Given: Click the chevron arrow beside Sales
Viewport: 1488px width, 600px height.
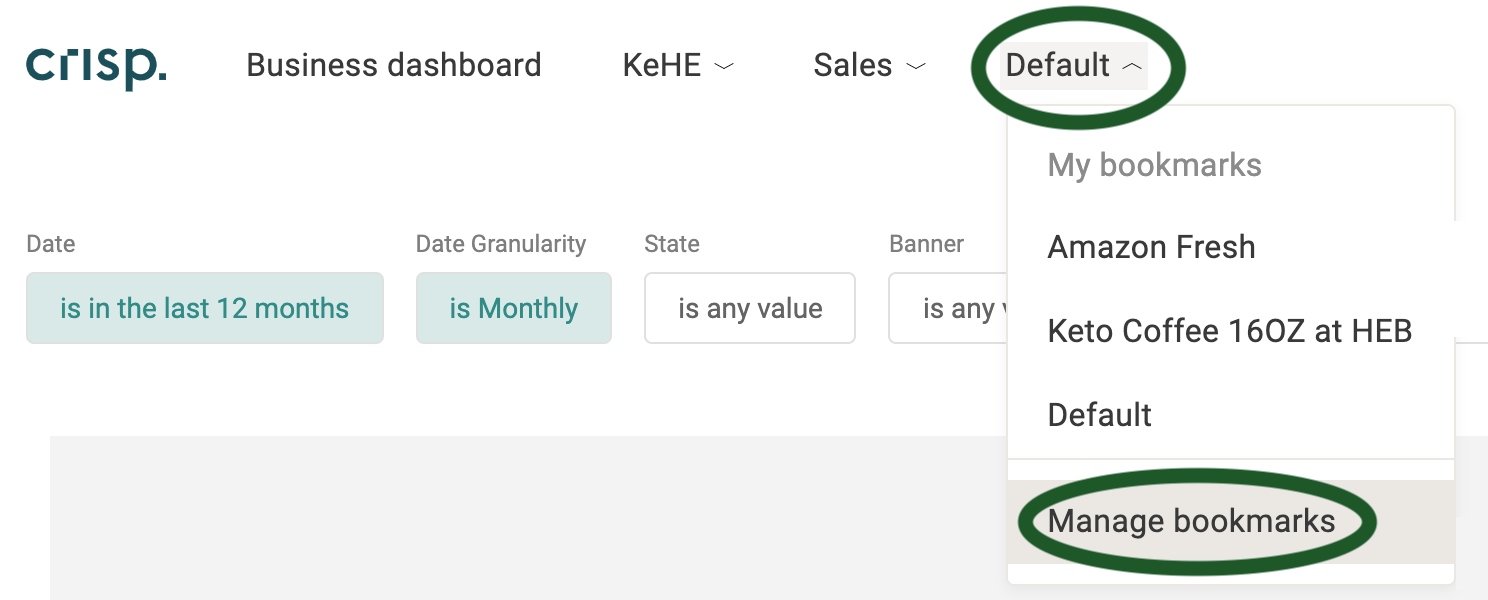Looking at the screenshot, I should 915,67.
